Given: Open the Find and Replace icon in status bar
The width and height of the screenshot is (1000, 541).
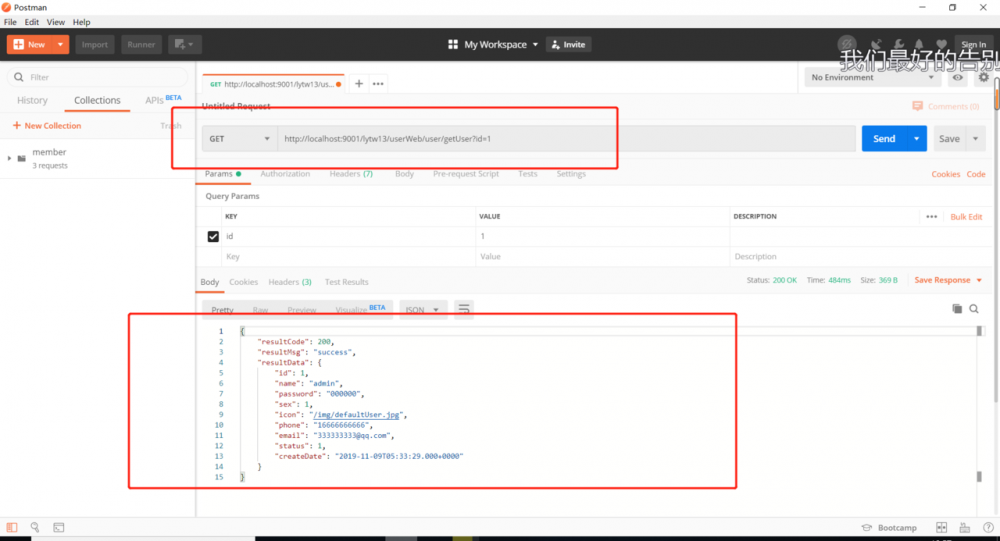Looking at the screenshot, I should [x=35, y=527].
